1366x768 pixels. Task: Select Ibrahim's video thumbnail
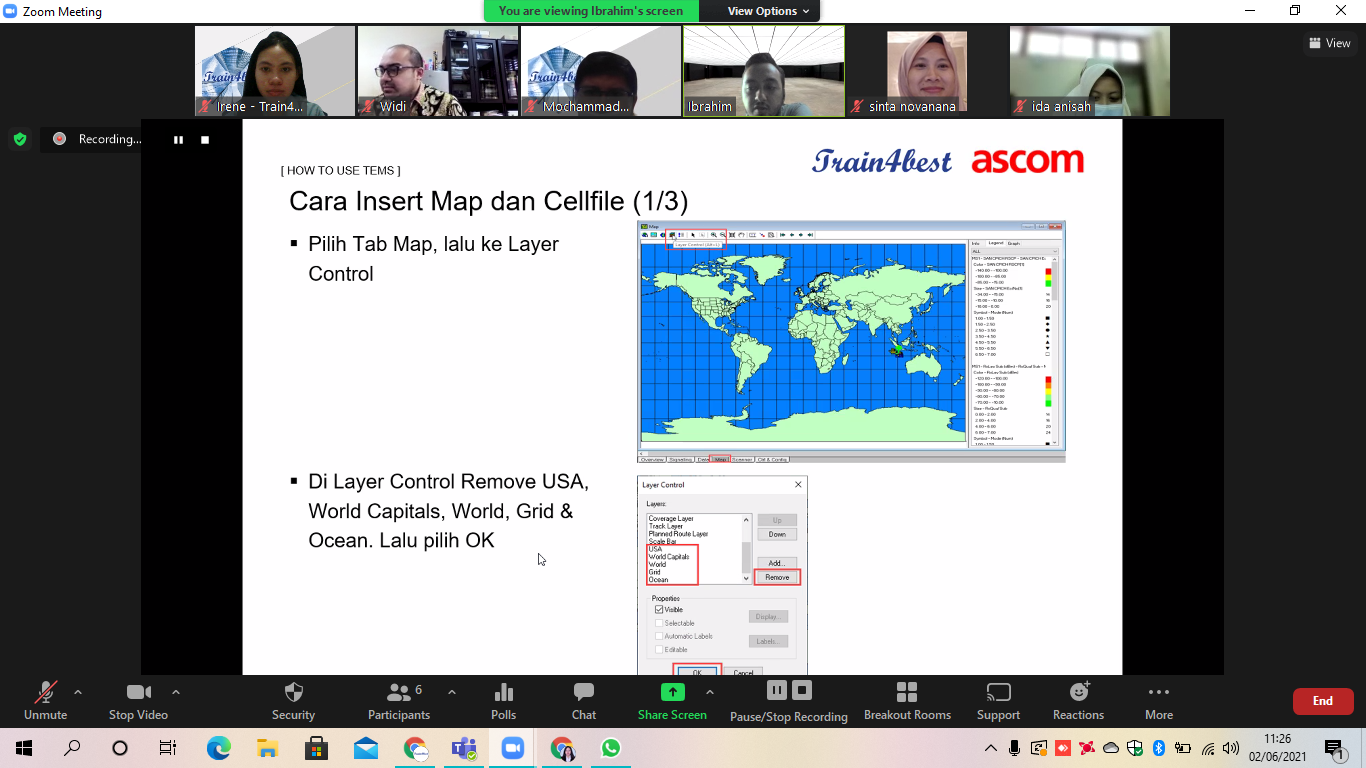[764, 71]
